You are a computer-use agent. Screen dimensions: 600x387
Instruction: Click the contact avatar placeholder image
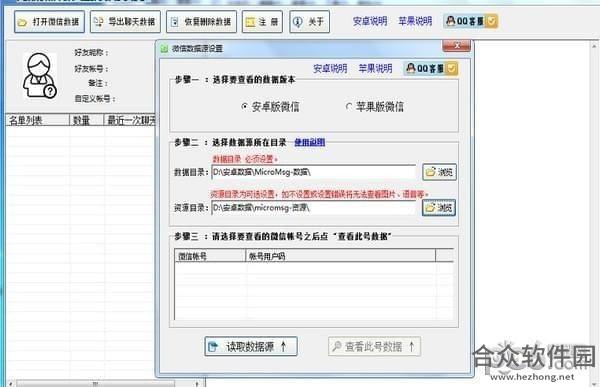point(40,76)
